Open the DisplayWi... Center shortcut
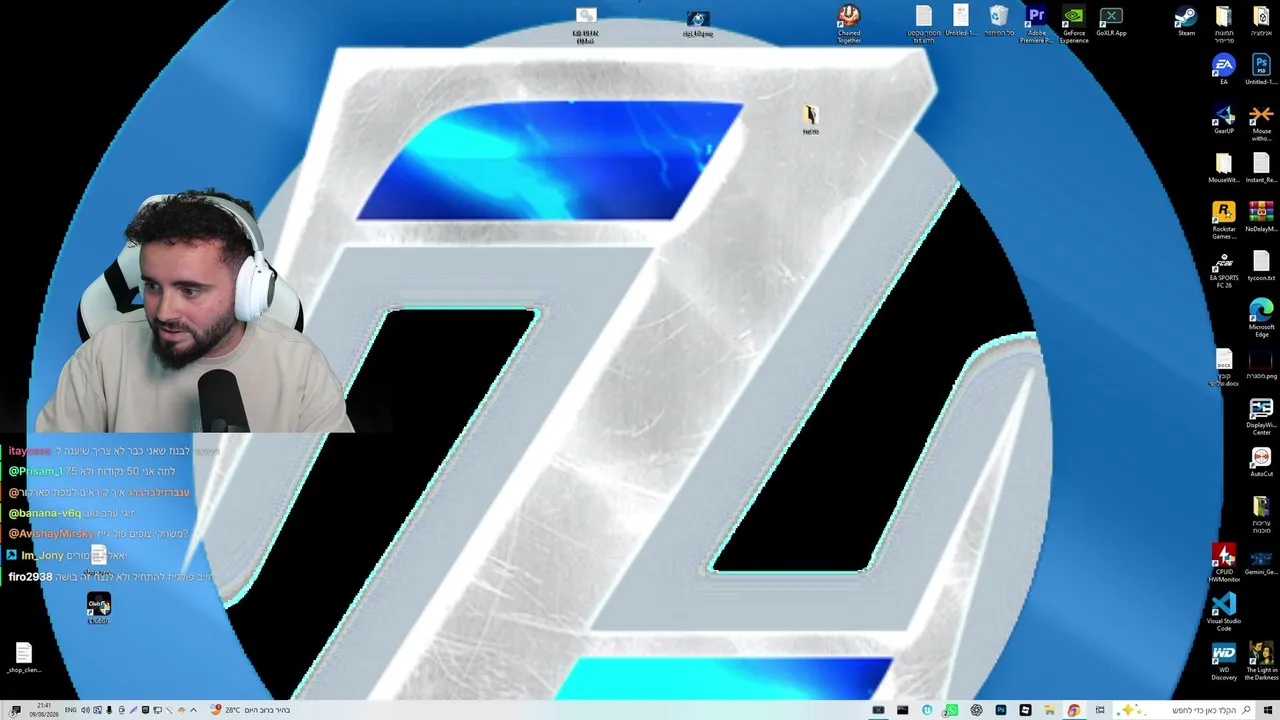Viewport: 1280px width, 720px height. tap(1261, 417)
